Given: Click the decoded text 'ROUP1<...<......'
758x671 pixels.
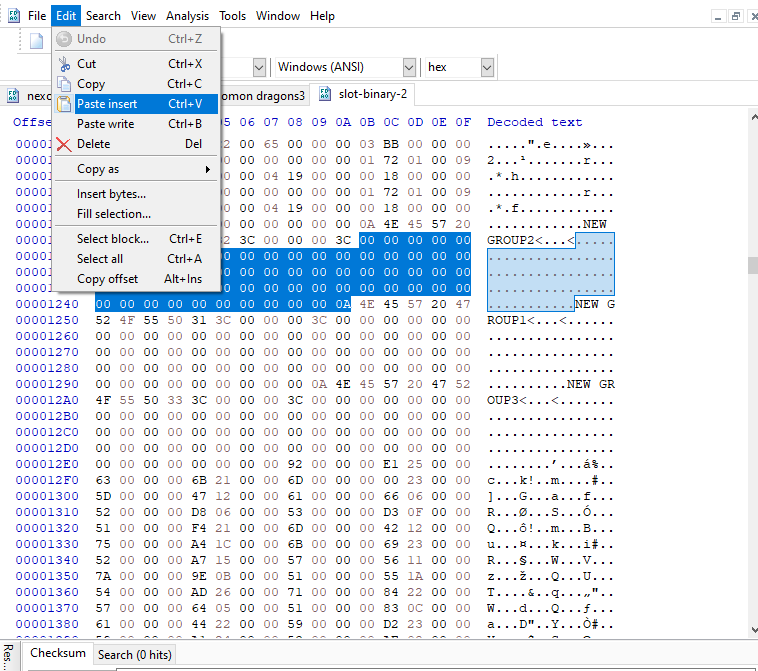Looking at the screenshot, I should [x=551, y=320].
